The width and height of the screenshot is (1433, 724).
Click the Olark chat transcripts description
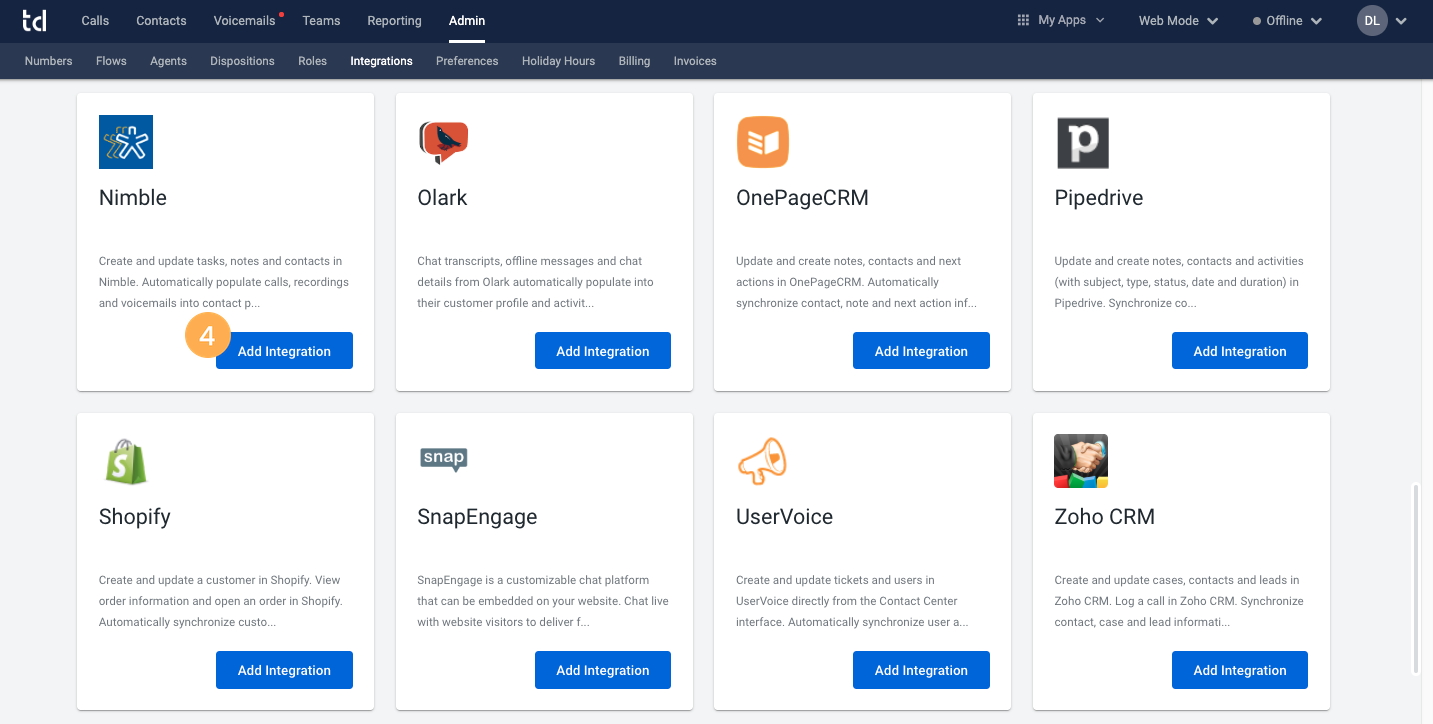pos(535,282)
